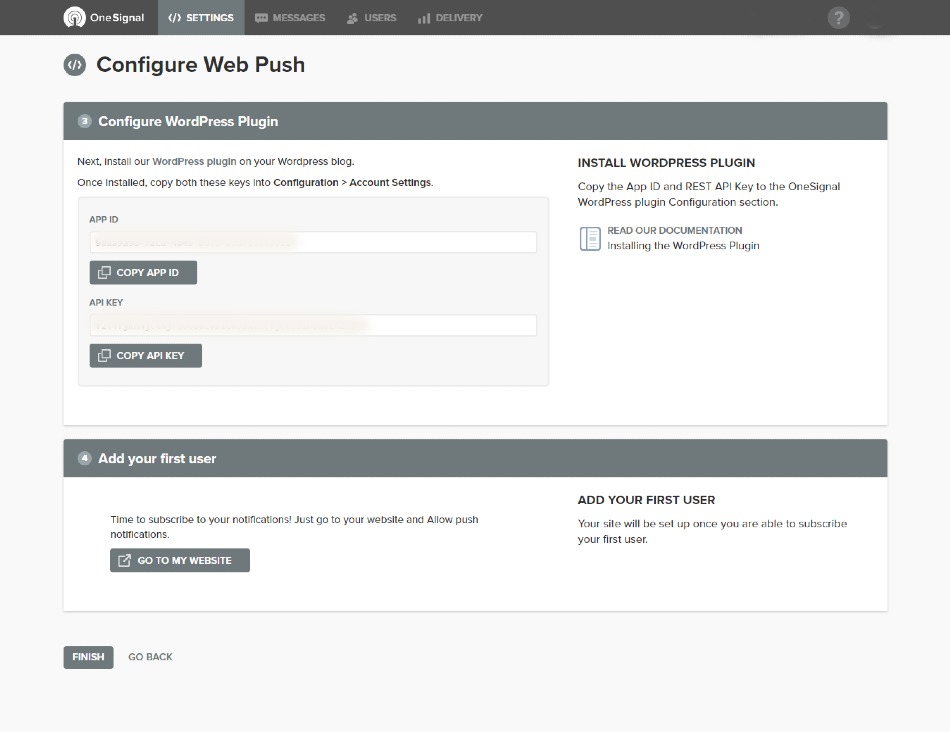Image resolution: width=950 pixels, height=732 pixels.
Task: Click the Finish button
Action: point(88,657)
